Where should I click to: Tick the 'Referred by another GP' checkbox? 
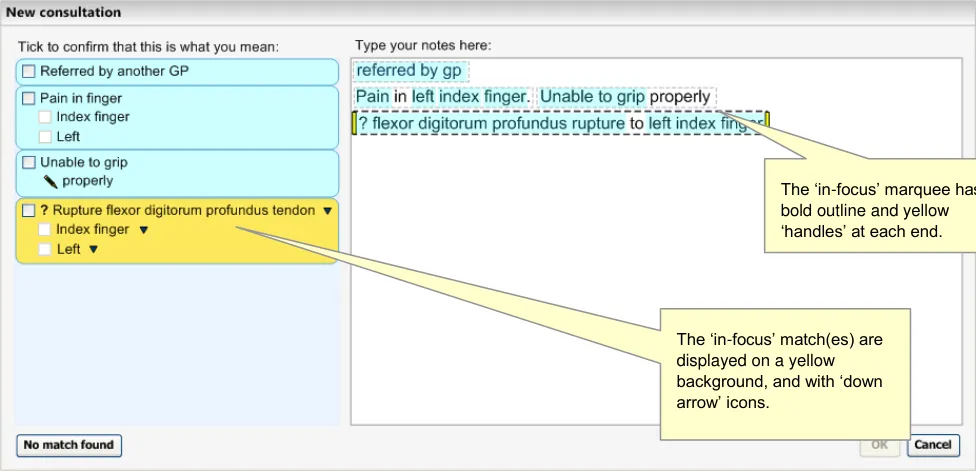29,72
